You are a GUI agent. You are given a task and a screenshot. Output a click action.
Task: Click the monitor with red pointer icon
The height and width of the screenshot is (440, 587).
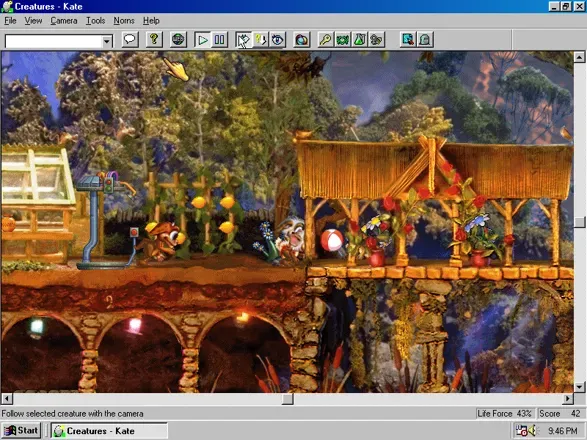coord(408,39)
